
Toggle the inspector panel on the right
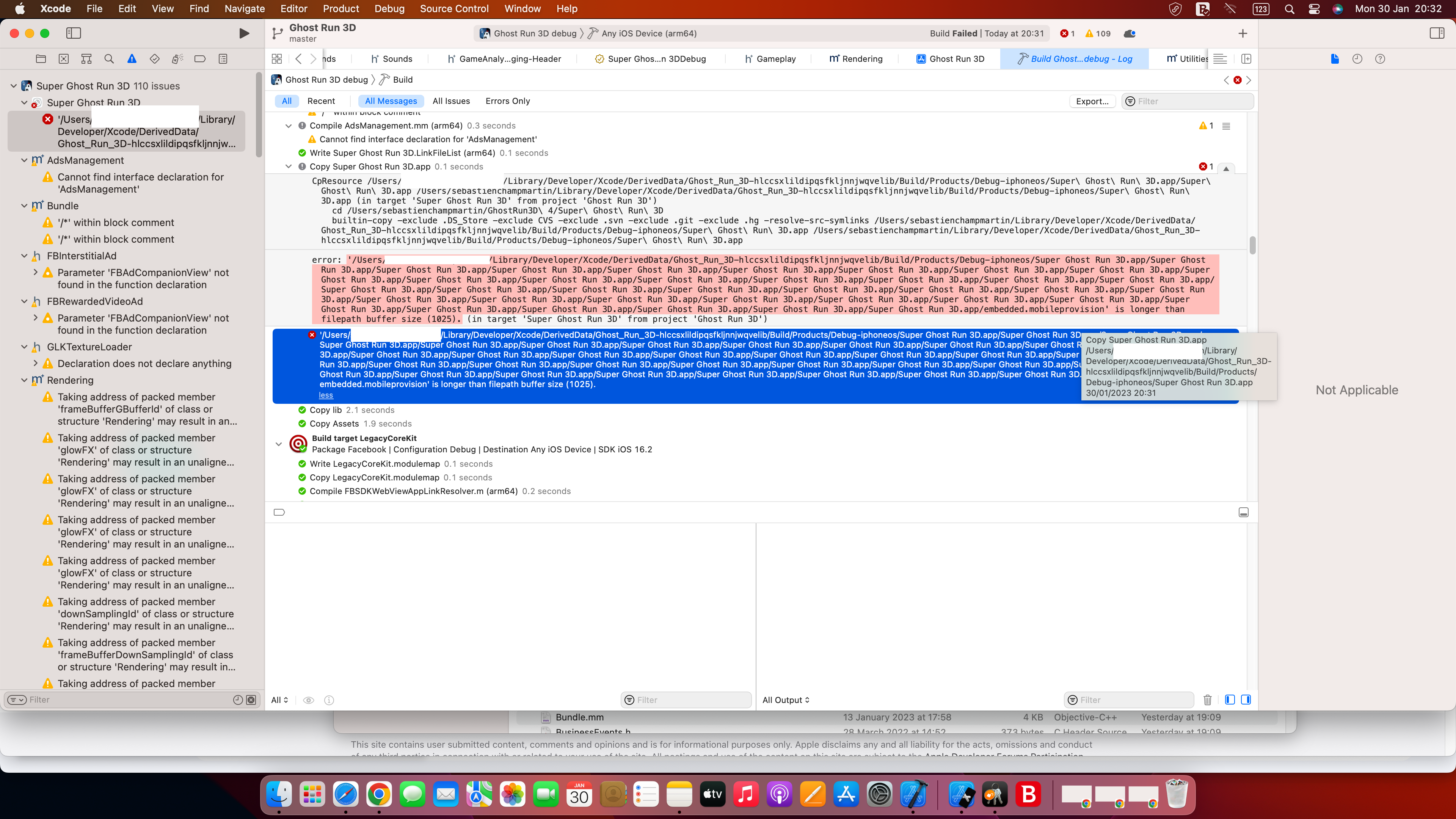tap(1437, 33)
